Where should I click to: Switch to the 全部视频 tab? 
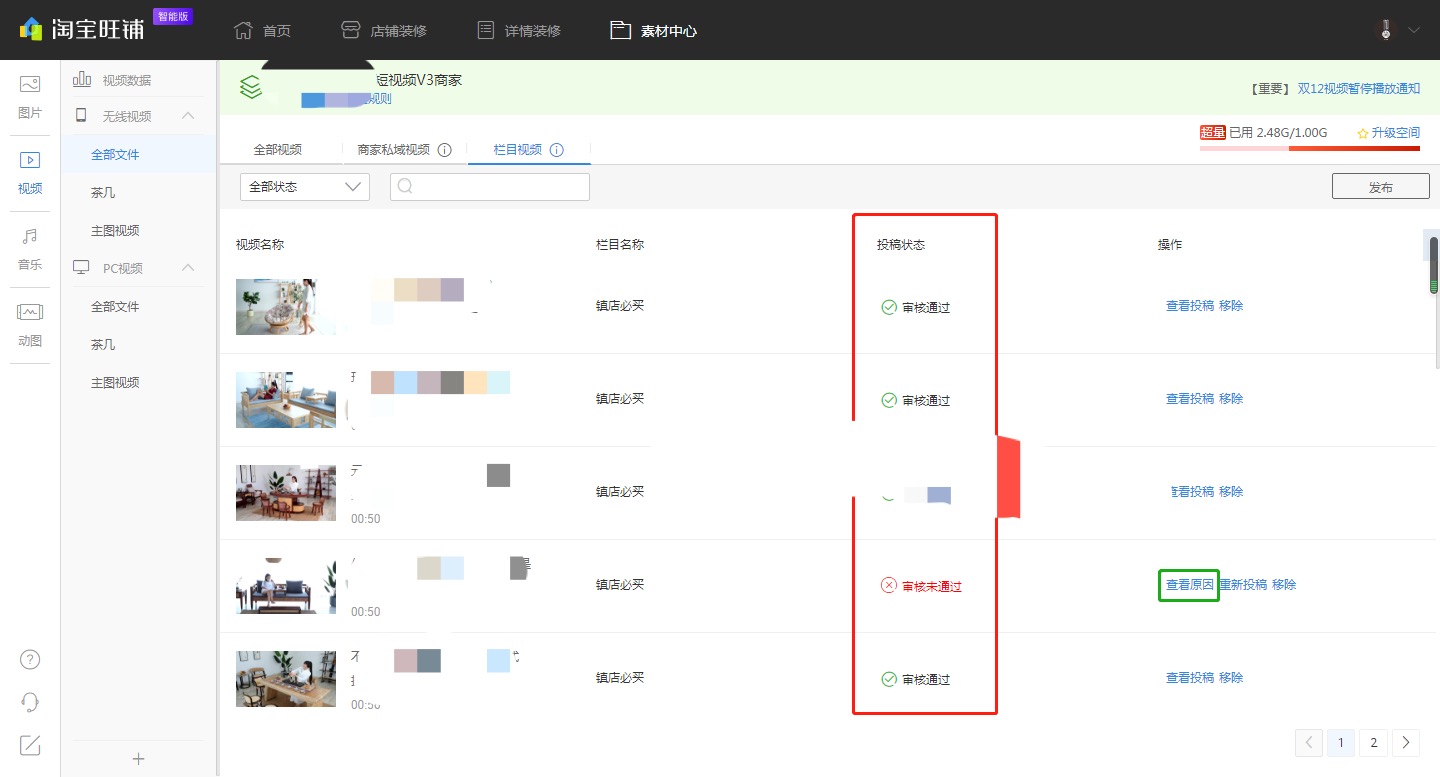(x=277, y=150)
